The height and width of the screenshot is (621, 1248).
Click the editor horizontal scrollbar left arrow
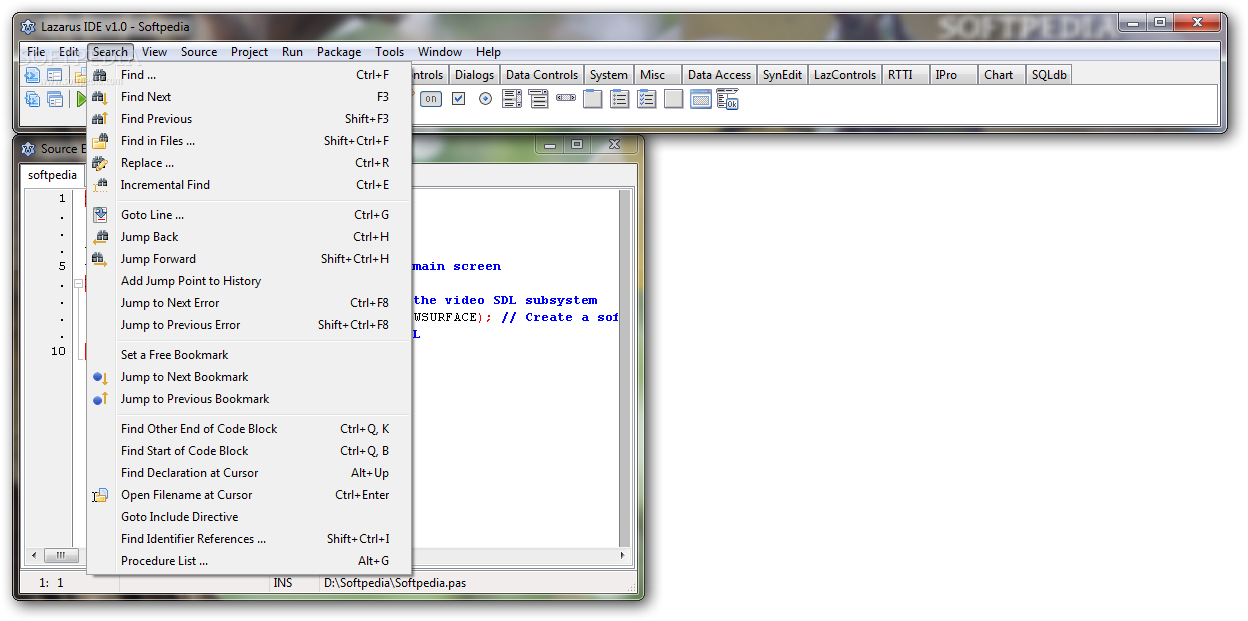point(34,555)
